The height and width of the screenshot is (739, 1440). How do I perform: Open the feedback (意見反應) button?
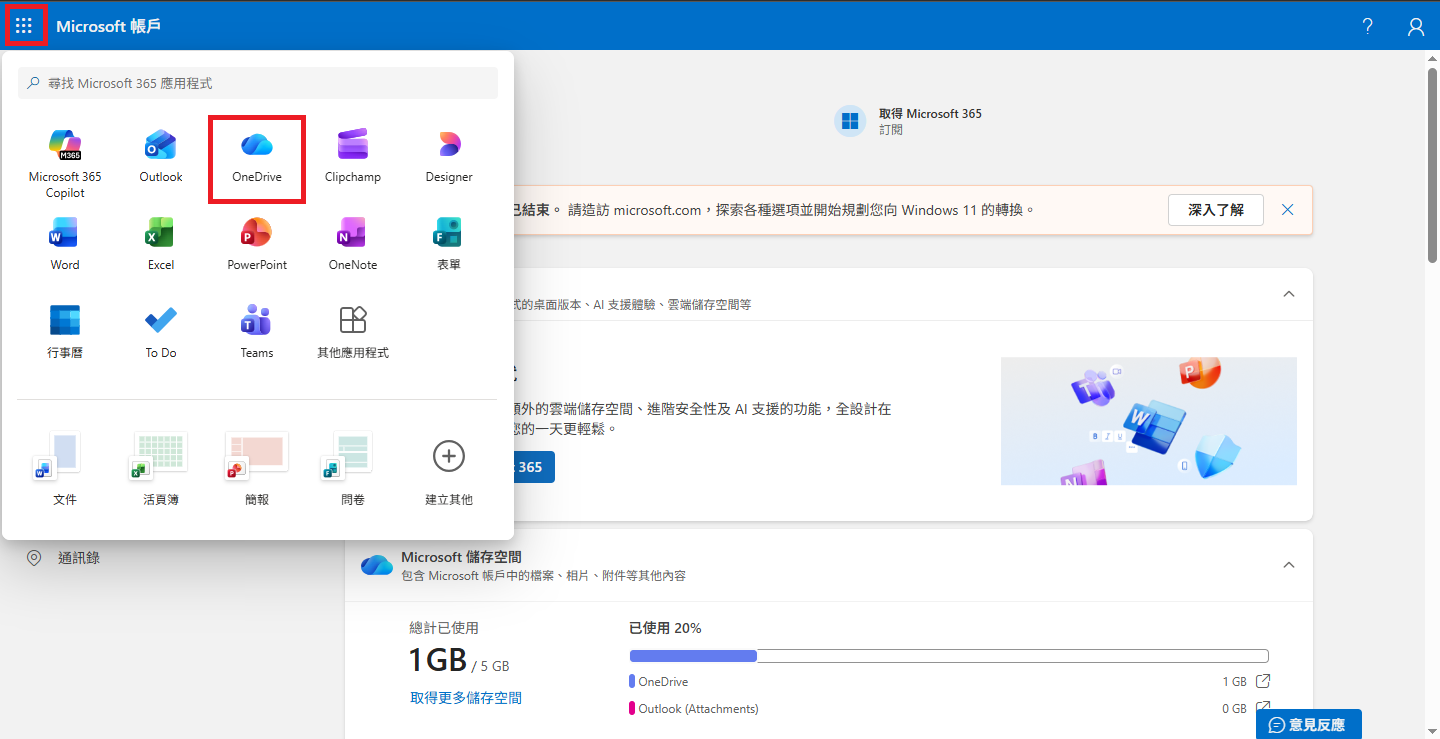point(1308,724)
